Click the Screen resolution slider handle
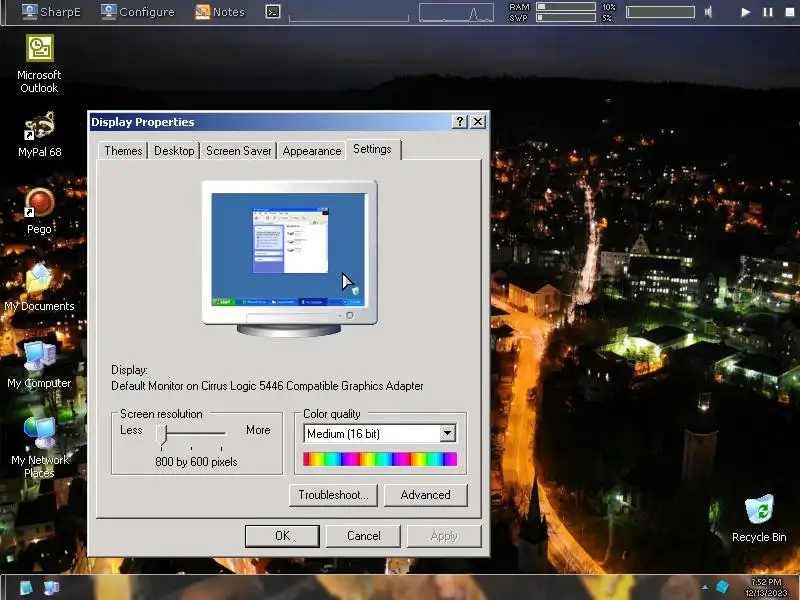 coord(161,434)
